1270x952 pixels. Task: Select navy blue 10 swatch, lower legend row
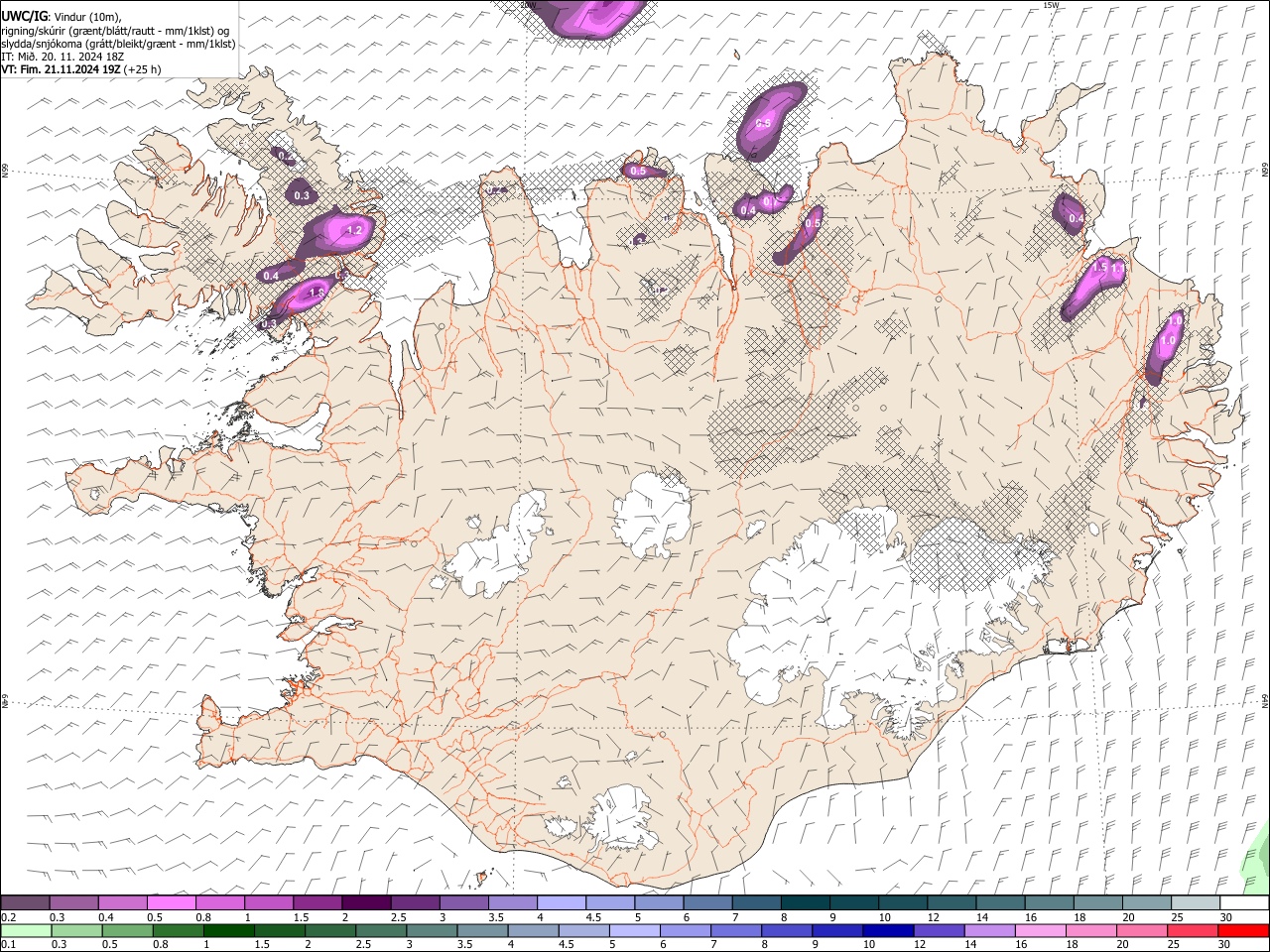click(887, 930)
